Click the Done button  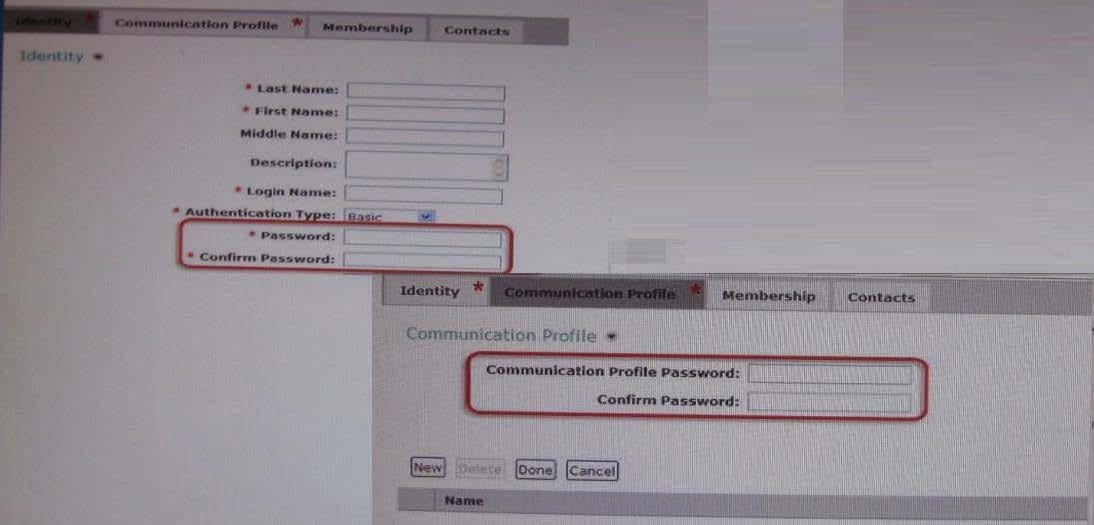[x=535, y=470]
